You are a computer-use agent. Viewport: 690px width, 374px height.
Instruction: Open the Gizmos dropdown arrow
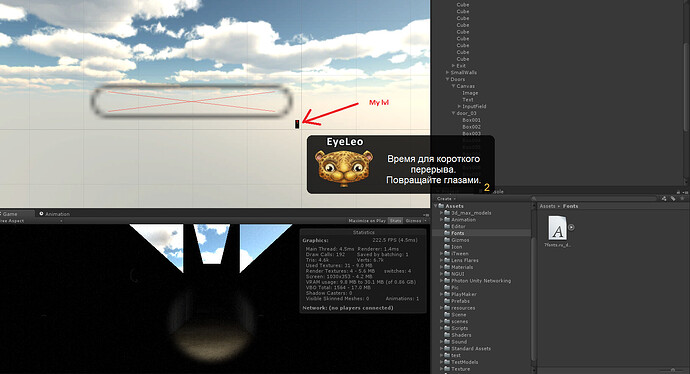coord(426,221)
